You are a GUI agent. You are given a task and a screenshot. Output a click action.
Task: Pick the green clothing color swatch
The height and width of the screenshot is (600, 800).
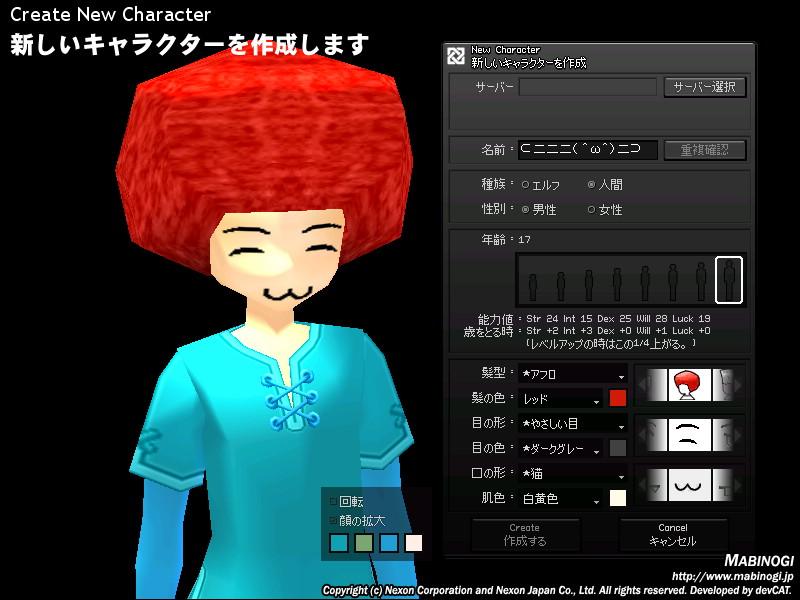[x=364, y=543]
